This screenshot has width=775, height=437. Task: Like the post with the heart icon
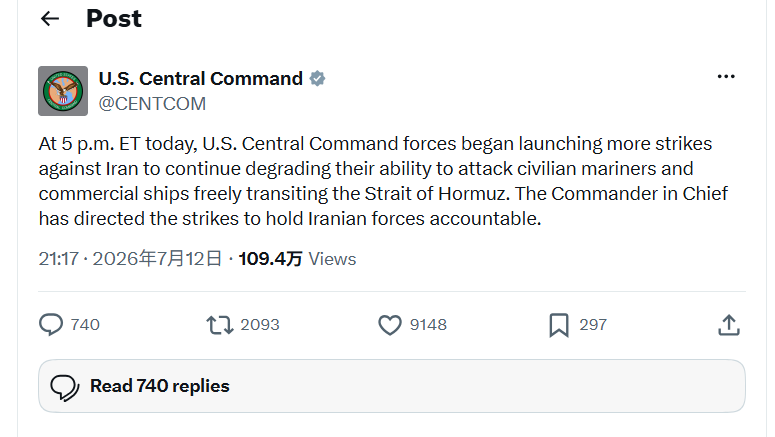point(390,325)
